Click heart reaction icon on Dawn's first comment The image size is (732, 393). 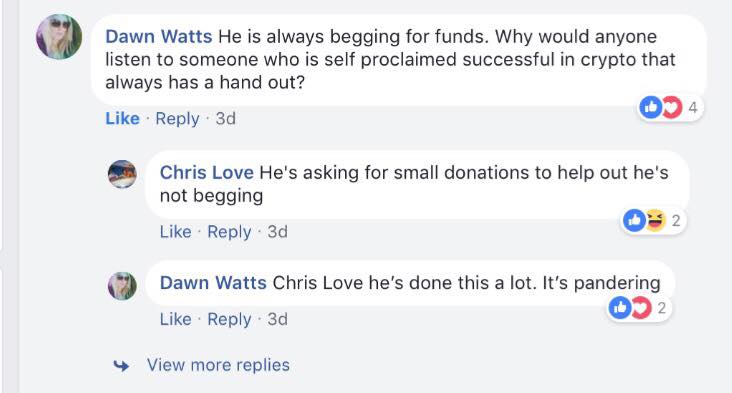(671, 107)
